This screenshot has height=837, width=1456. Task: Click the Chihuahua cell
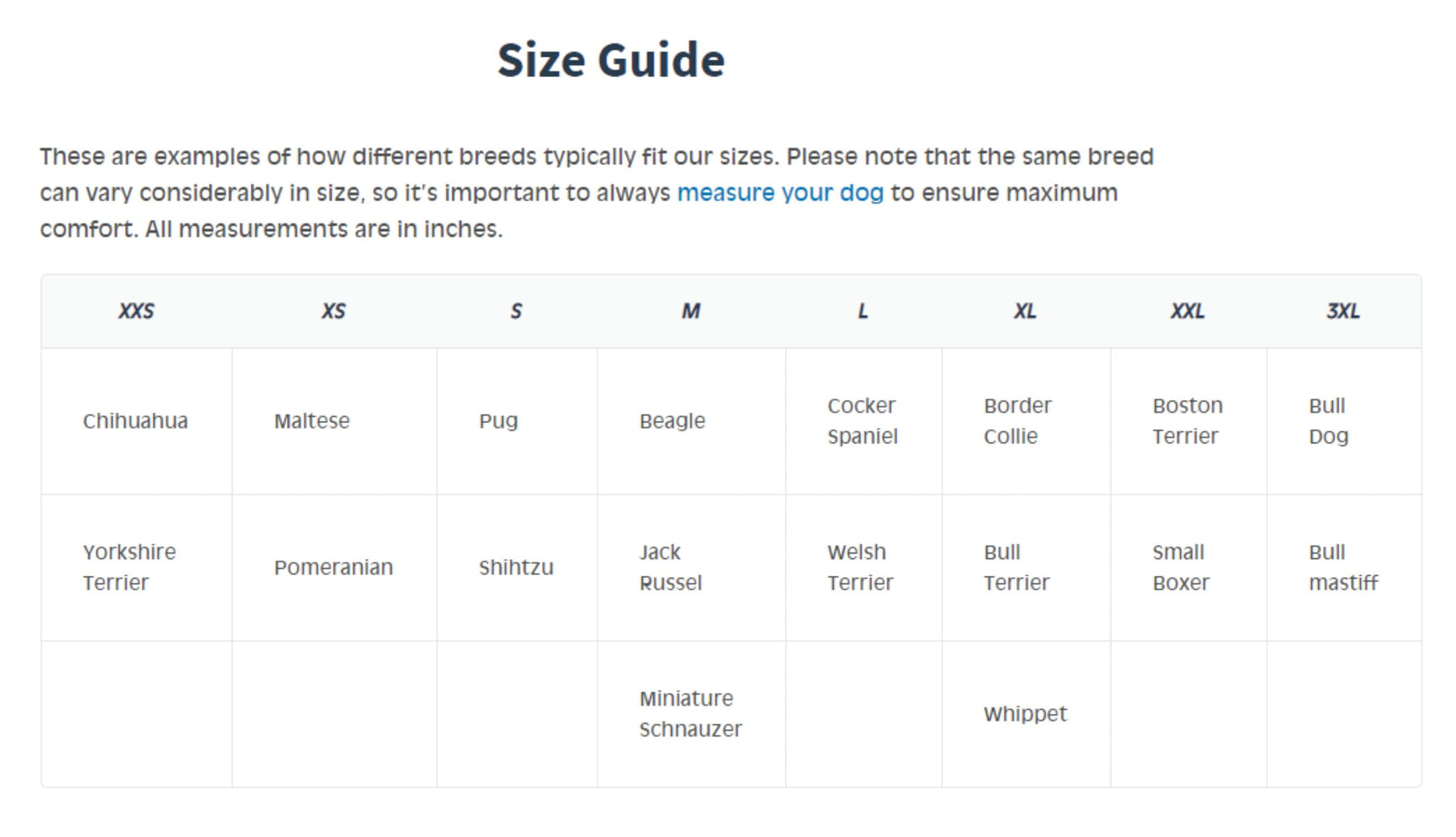pyautogui.click(x=136, y=421)
